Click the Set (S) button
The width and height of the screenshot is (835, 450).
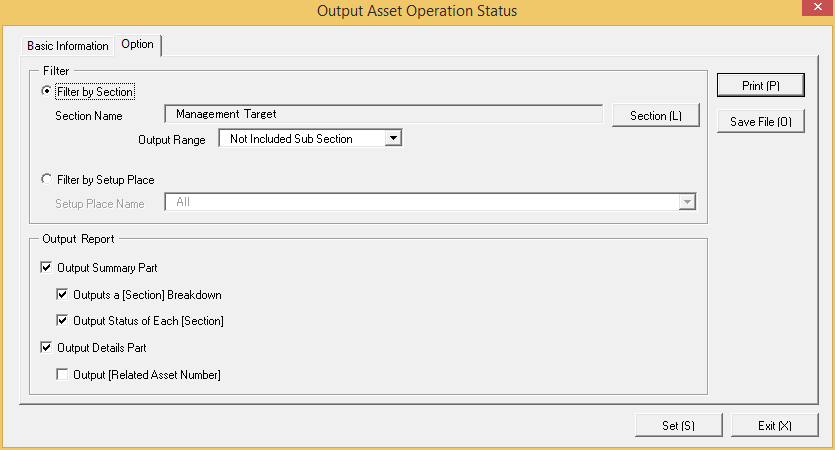click(x=678, y=426)
